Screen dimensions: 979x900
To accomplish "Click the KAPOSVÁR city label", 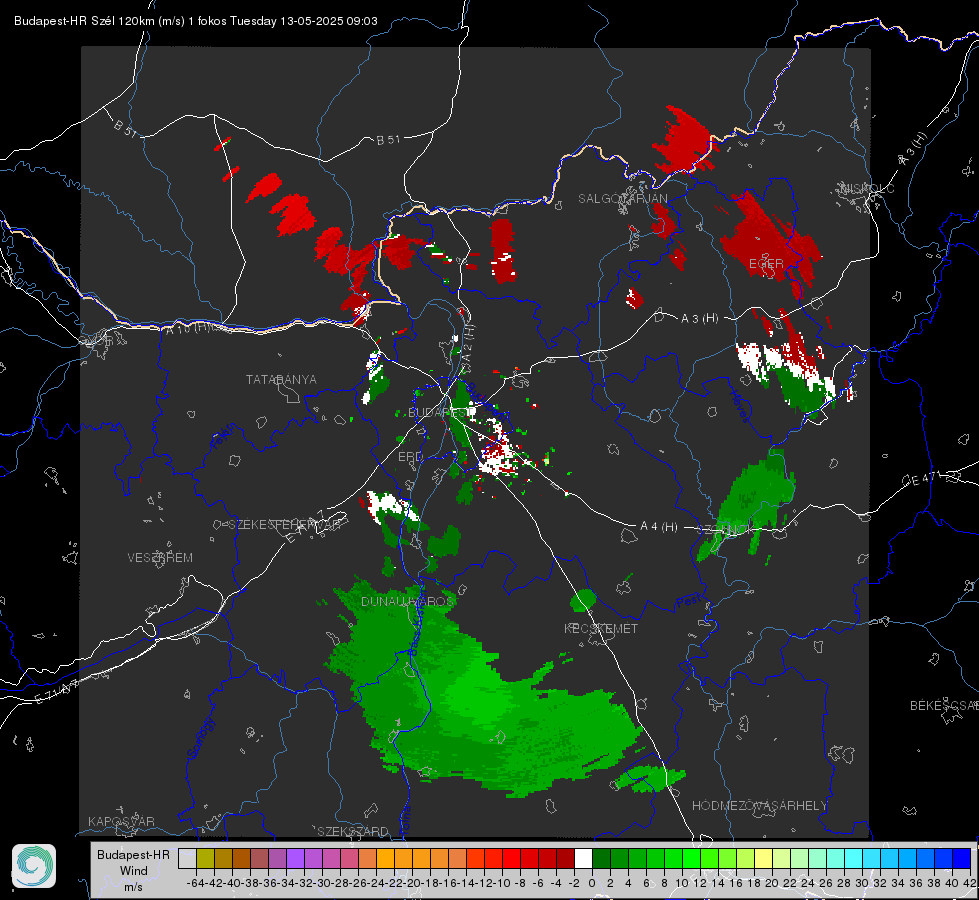I will tap(121, 821).
